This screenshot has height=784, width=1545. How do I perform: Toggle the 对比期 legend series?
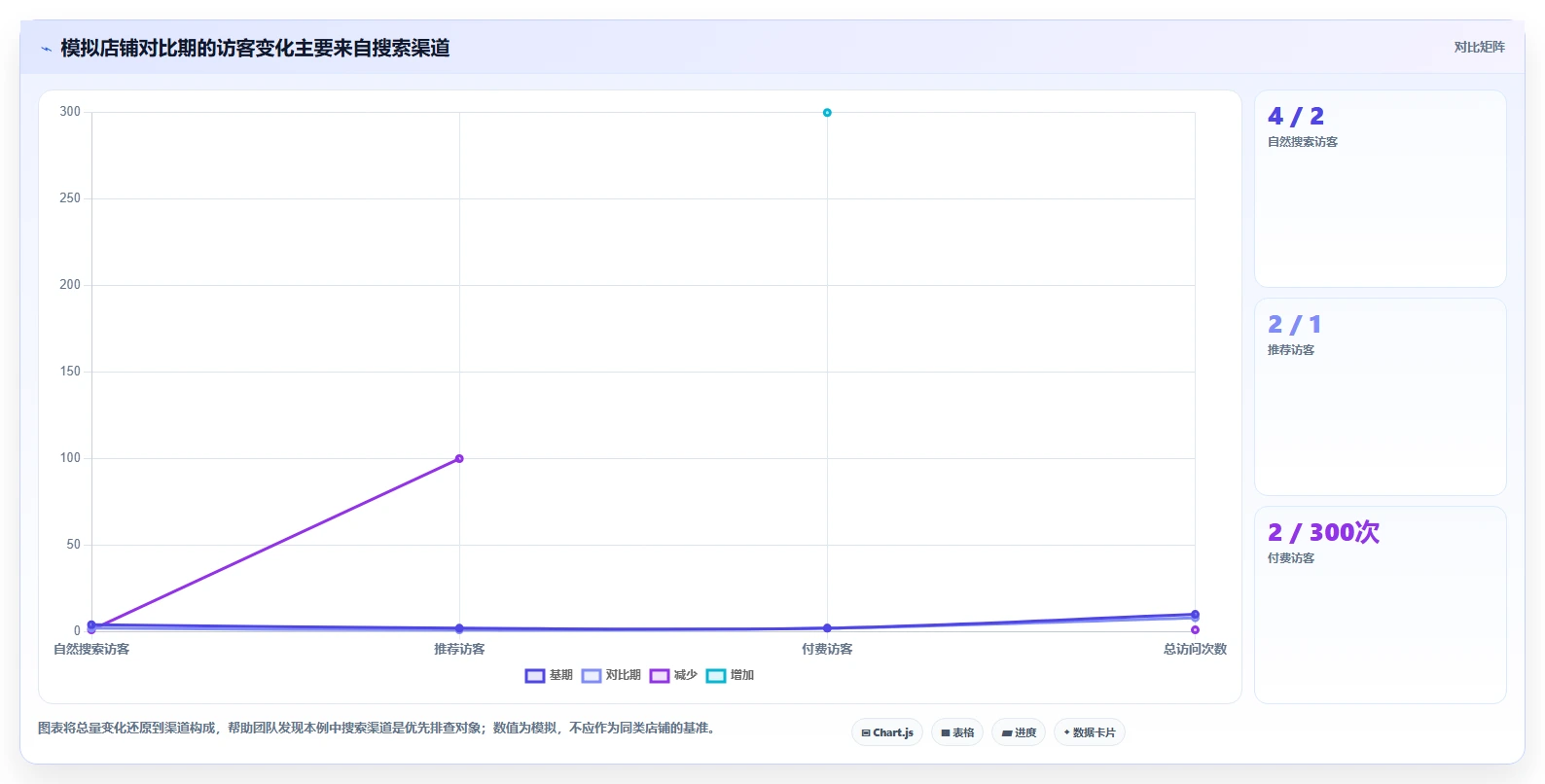(611, 675)
